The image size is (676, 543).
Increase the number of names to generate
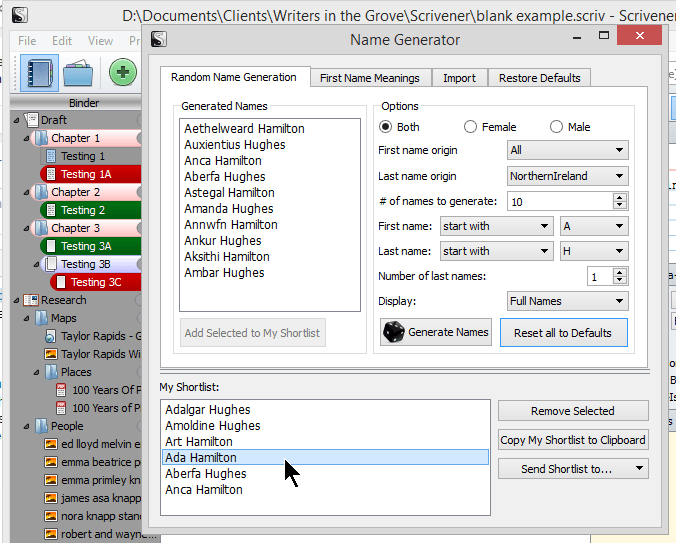pos(620,197)
